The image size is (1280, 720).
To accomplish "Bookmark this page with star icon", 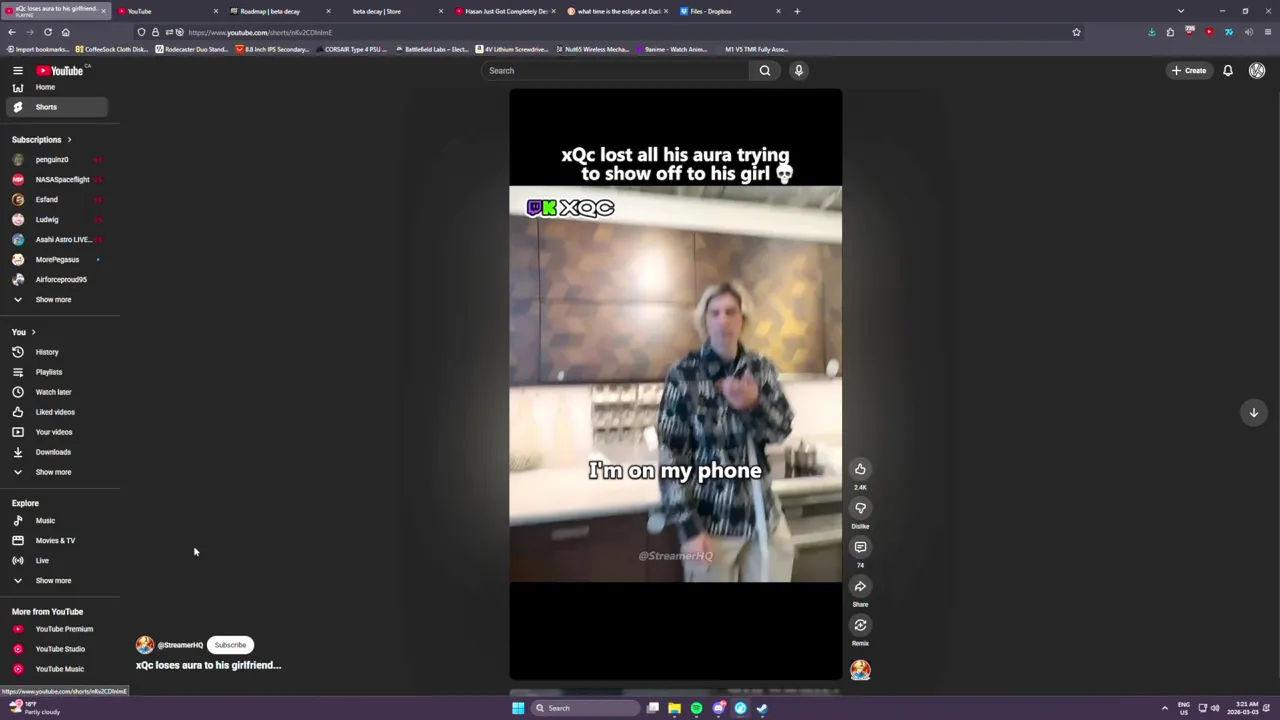I will [1076, 32].
